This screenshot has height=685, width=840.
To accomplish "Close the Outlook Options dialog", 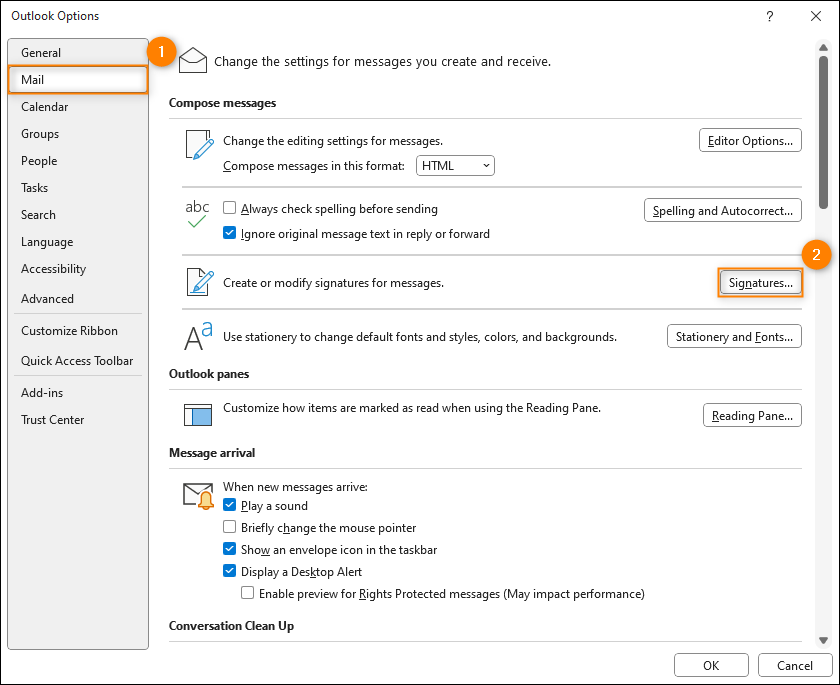I will (815, 16).
